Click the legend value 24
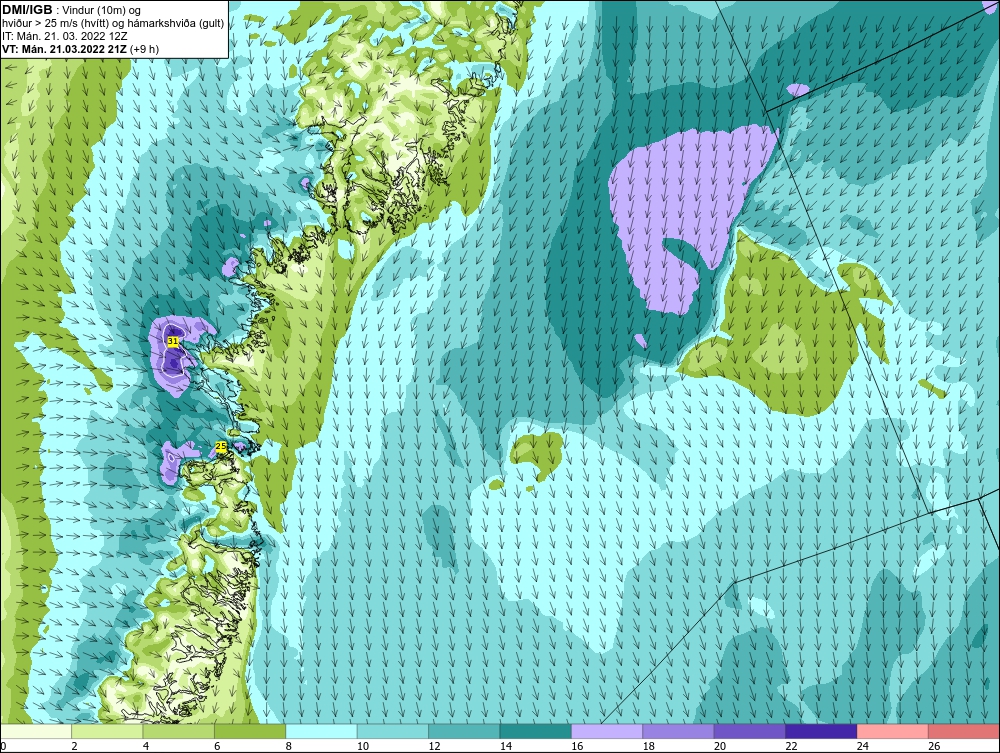This screenshot has width=1000, height=753. (863, 746)
